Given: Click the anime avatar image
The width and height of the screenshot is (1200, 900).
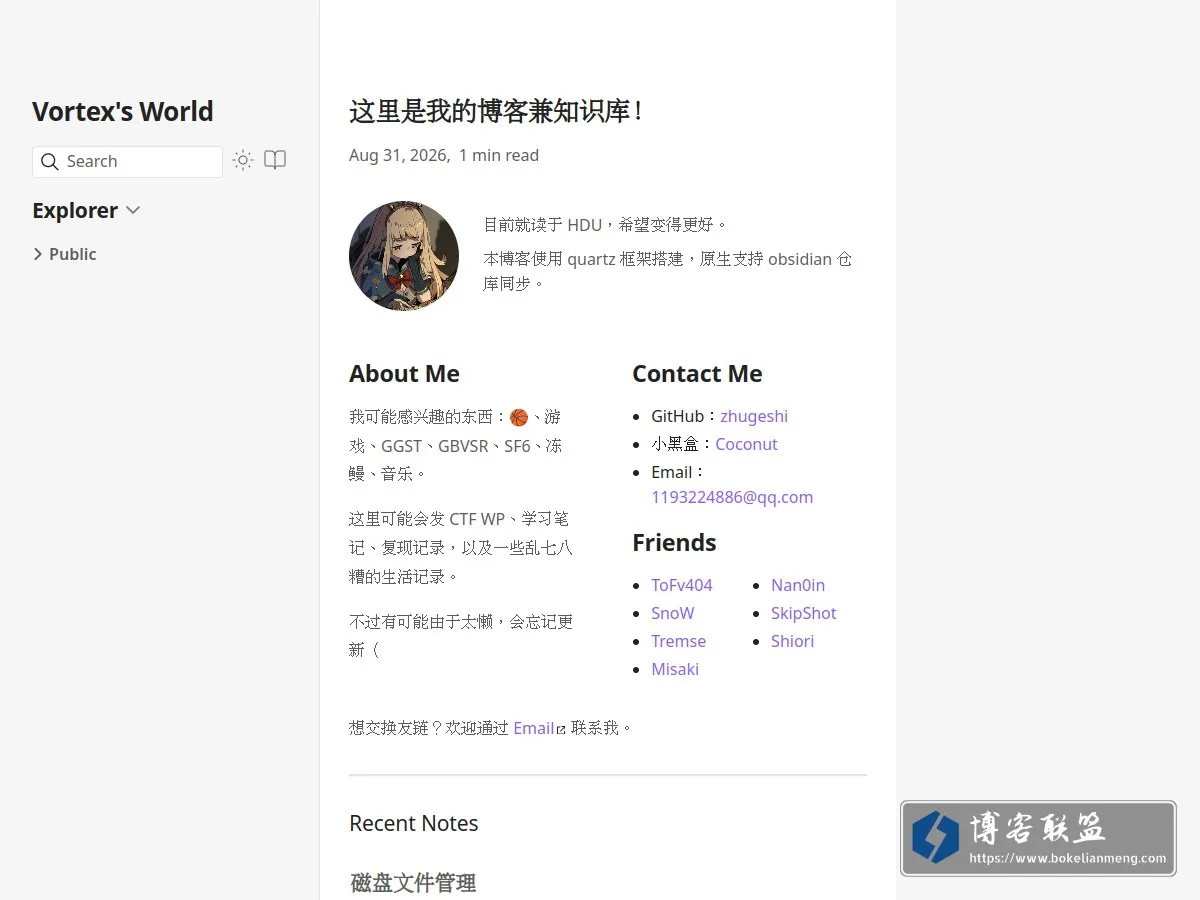Looking at the screenshot, I should [x=404, y=256].
